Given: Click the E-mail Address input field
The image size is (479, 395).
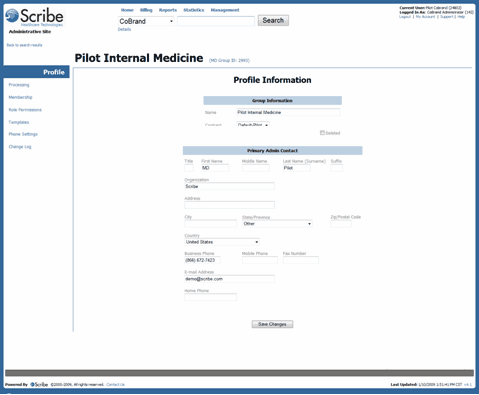Looking at the screenshot, I should [229, 279].
